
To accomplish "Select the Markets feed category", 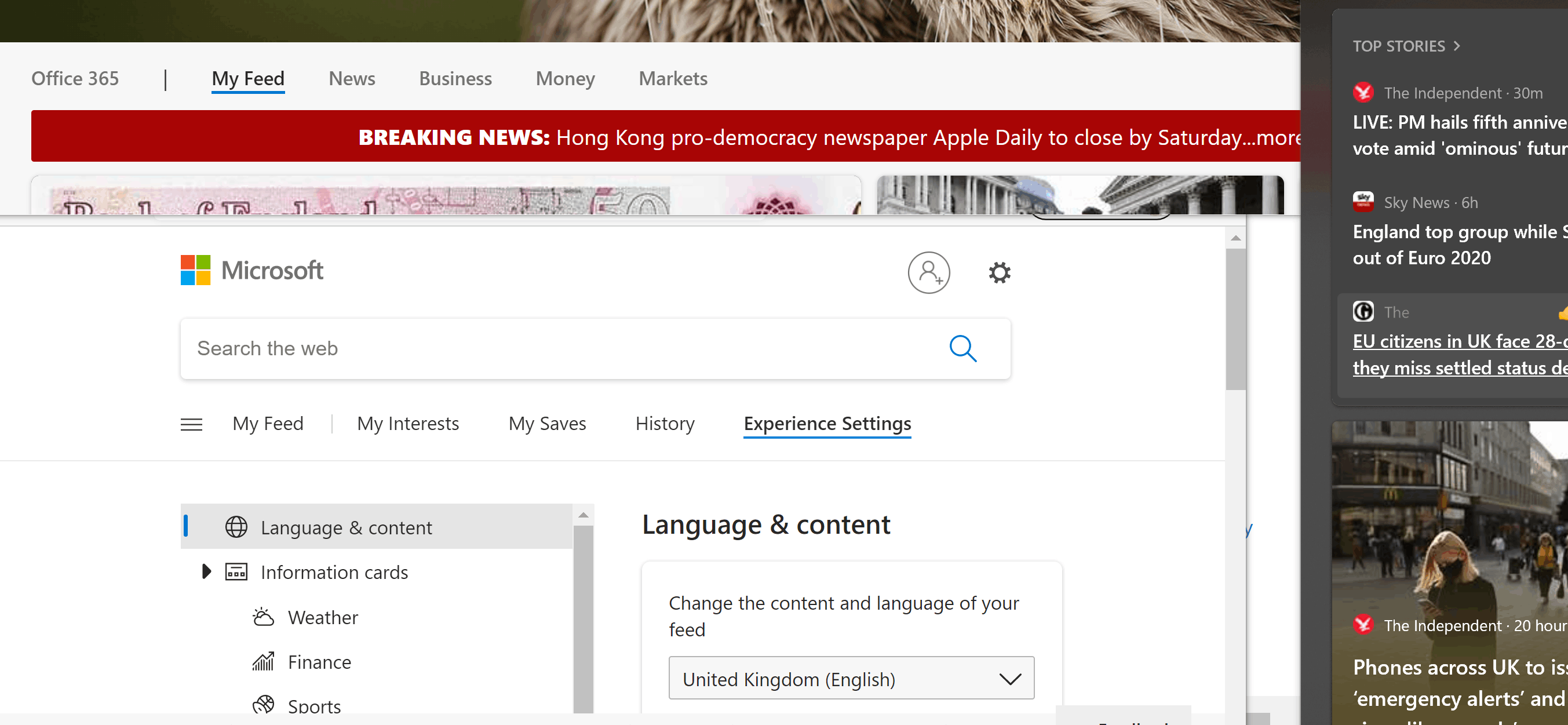I will tap(673, 78).
